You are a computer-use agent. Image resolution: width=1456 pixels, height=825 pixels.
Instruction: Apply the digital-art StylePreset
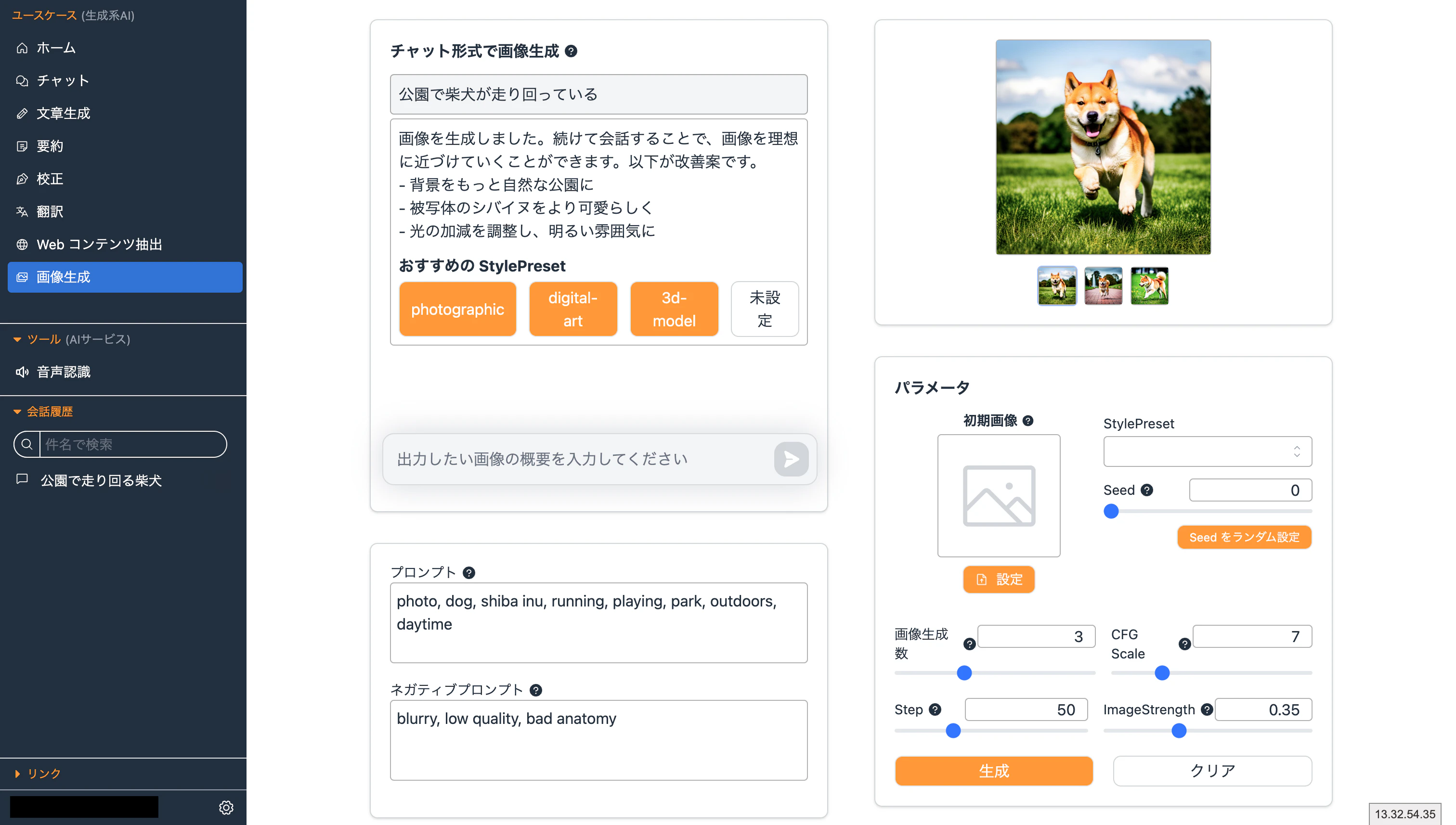573,309
